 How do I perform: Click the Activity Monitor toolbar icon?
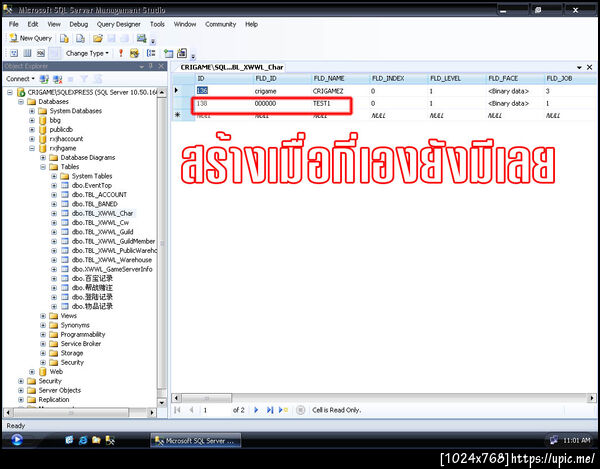click(142, 38)
